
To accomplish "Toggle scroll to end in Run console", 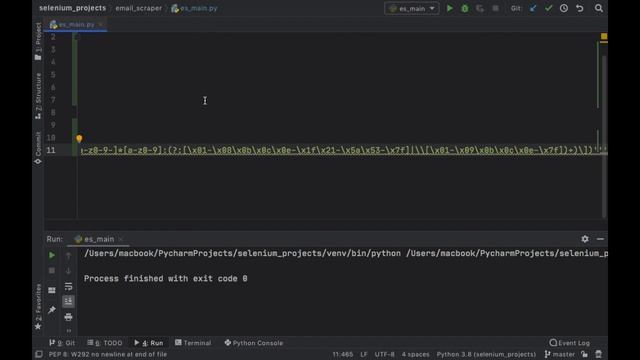I will tap(68, 301).
